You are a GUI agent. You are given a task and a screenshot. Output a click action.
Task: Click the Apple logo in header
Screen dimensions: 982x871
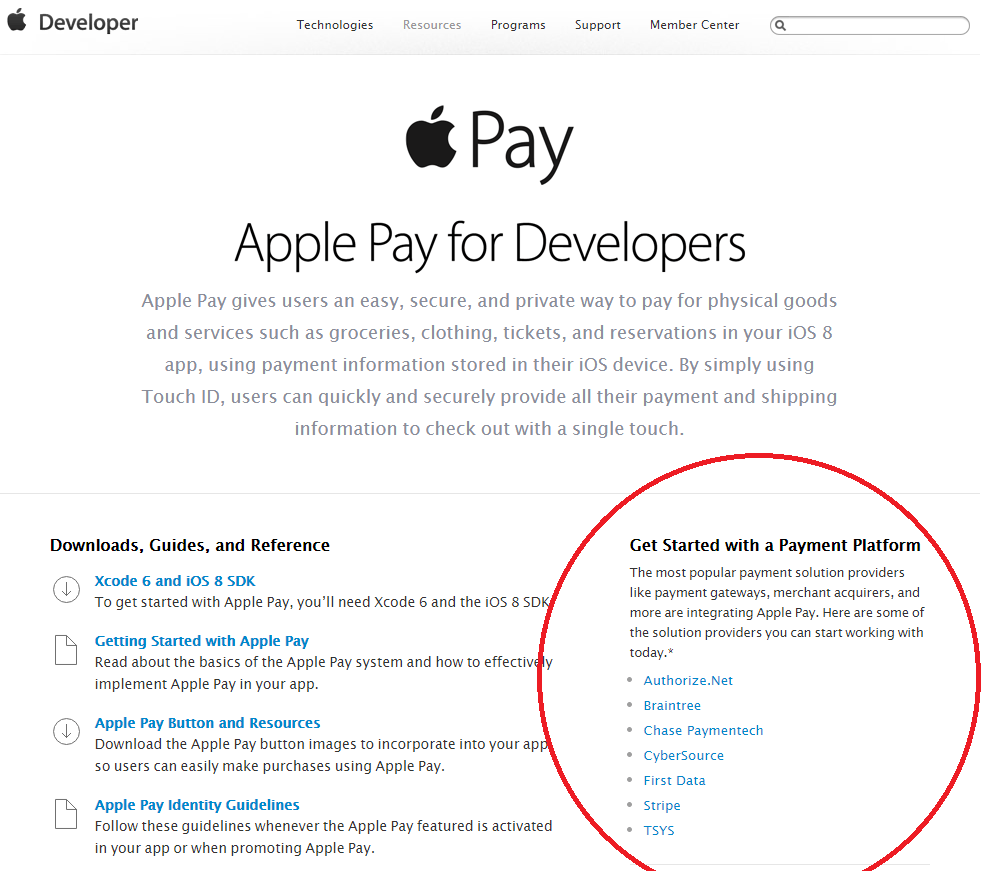17,20
